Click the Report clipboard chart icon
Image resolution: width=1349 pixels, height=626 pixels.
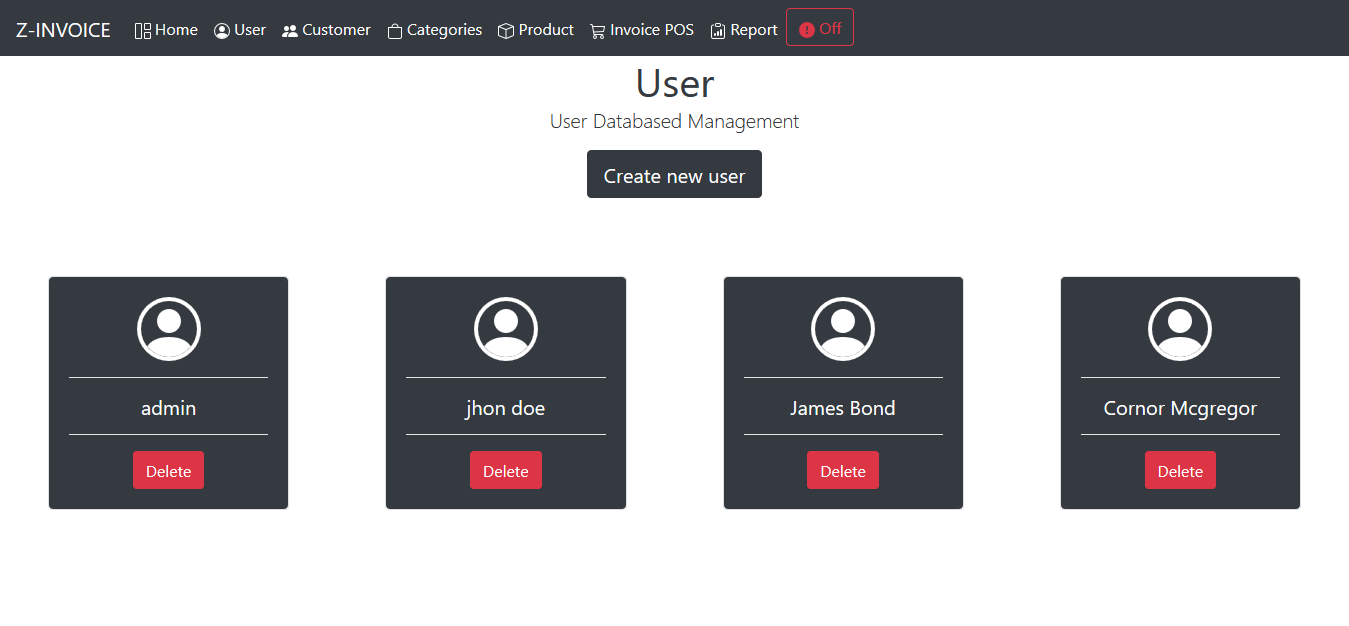coord(718,31)
